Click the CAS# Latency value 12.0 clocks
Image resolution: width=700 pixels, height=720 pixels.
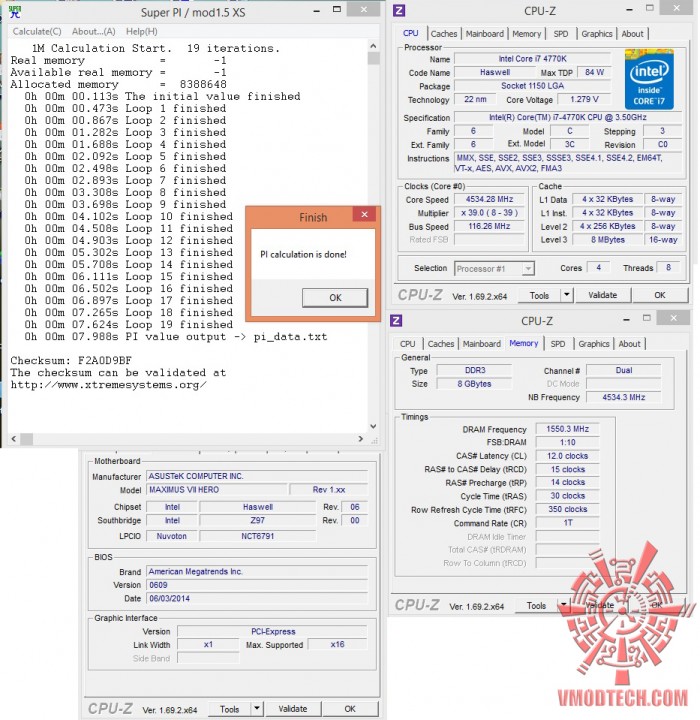[567, 456]
